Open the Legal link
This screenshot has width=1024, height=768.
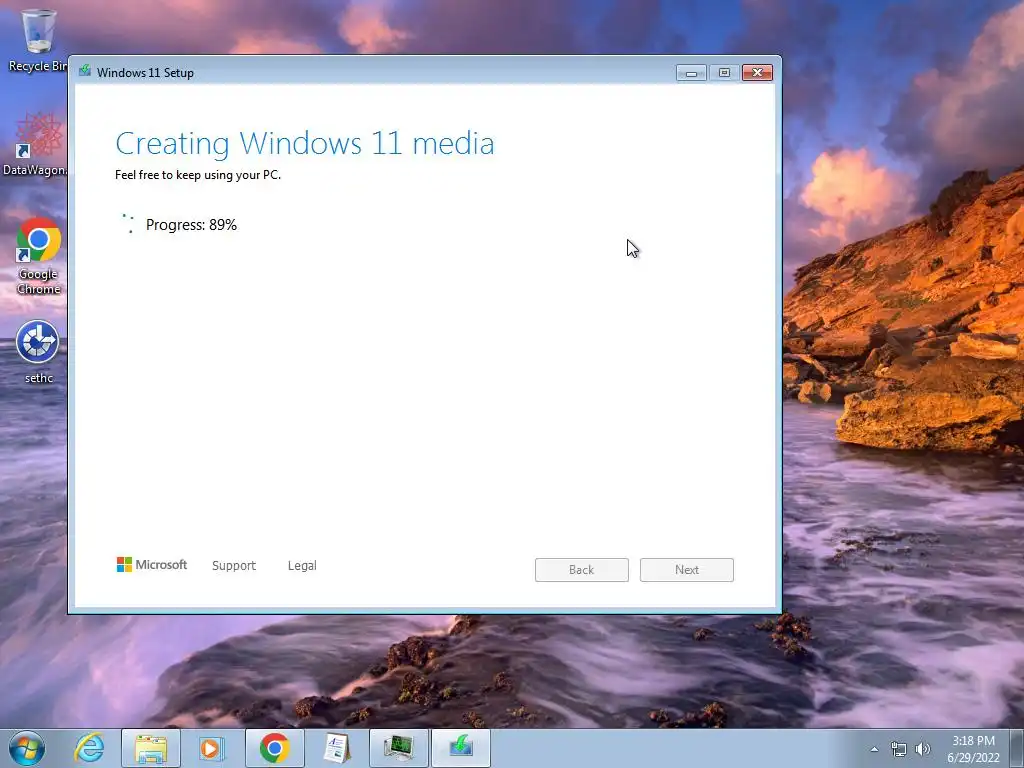(302, 566)
